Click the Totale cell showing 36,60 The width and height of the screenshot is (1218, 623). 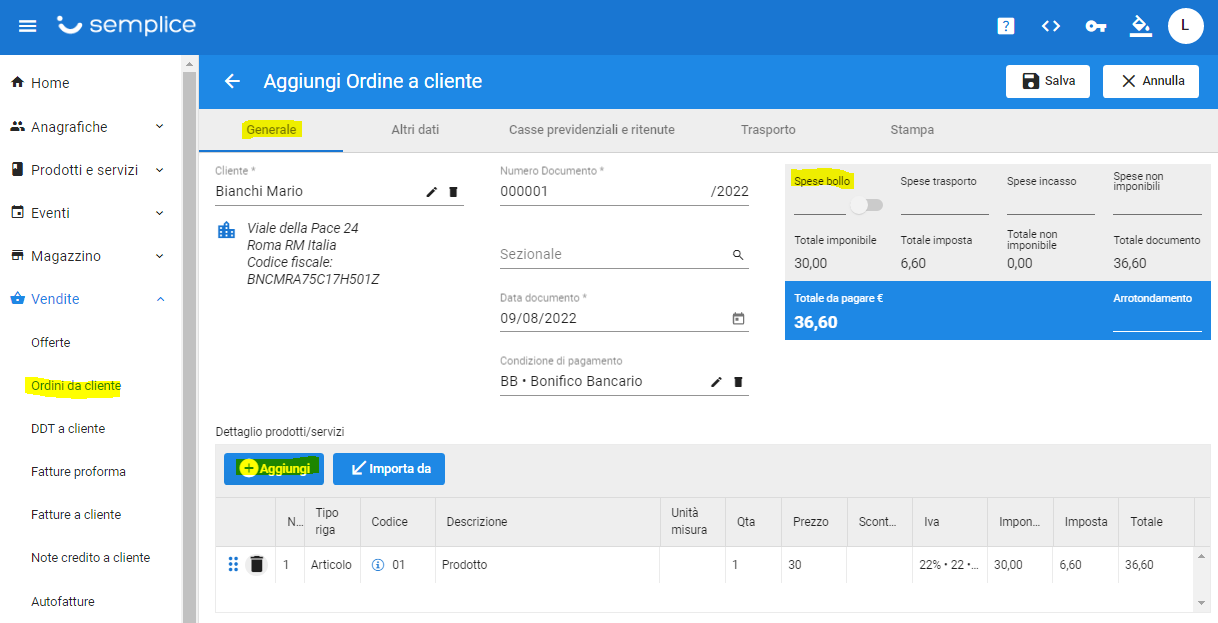pyautogui.click(x=1156, y=565)
